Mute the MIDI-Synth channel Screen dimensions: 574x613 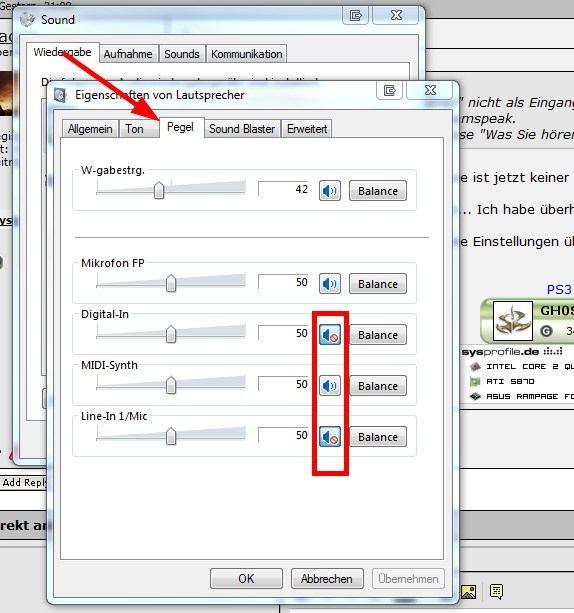coord(330,385)
